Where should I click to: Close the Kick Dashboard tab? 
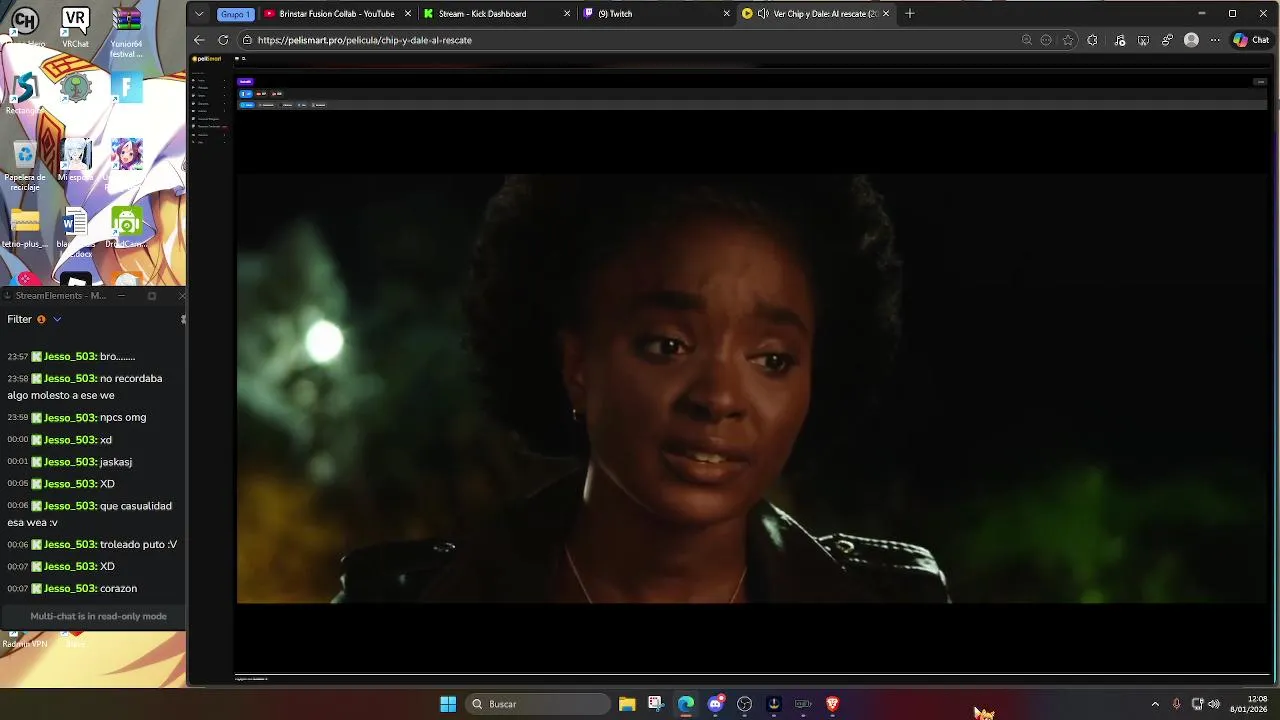coord(567,14)
